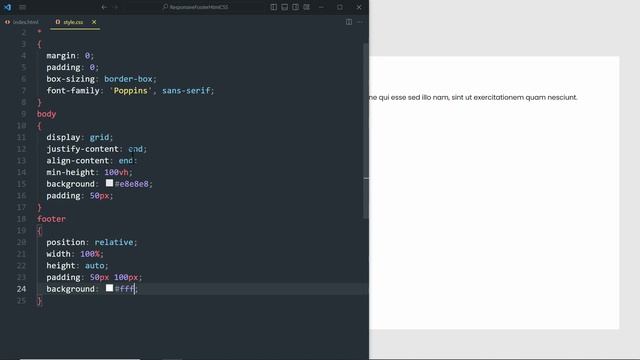
Task: Click the 'footer' selector text
Action: point(51,219)
